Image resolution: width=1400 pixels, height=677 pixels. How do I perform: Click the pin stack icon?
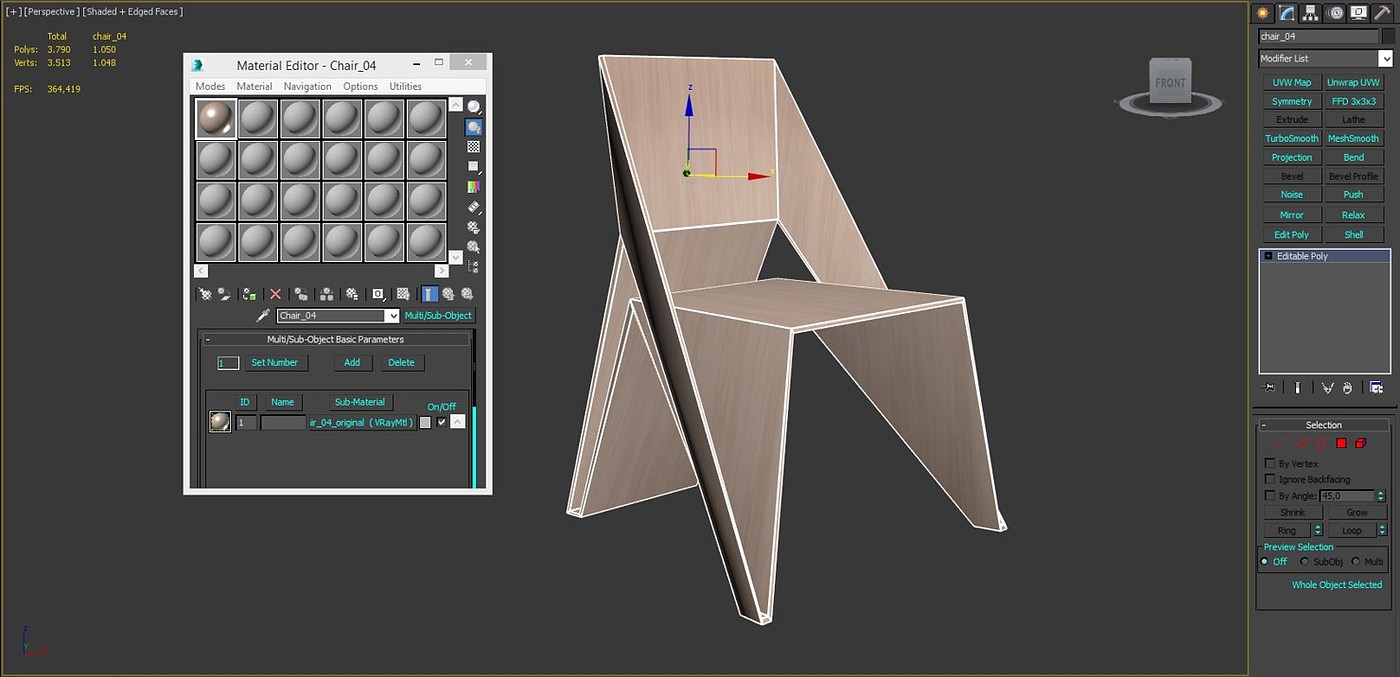tap(1270, 388)
